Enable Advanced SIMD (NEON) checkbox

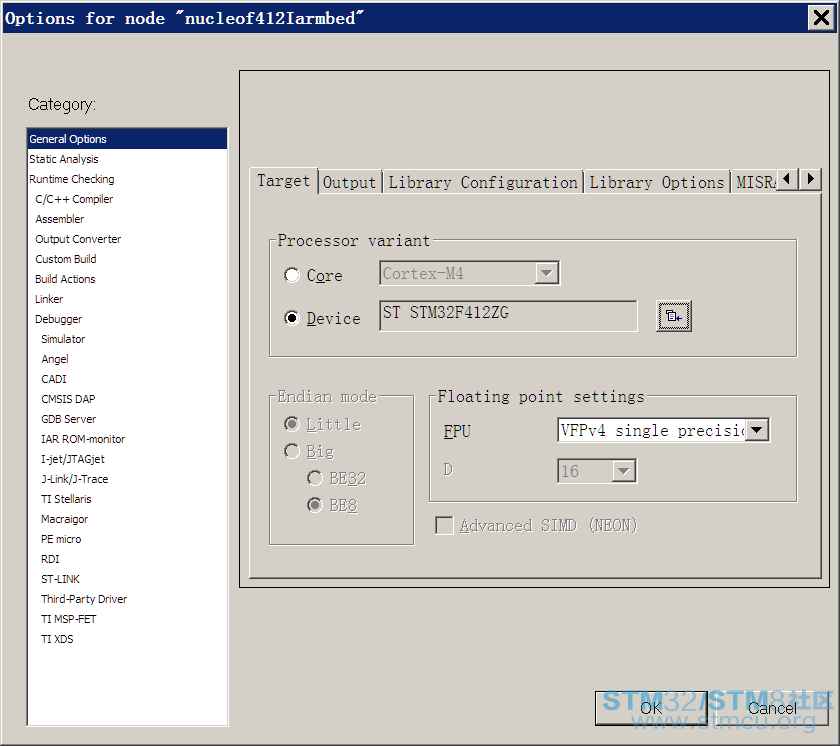[444, 525]
